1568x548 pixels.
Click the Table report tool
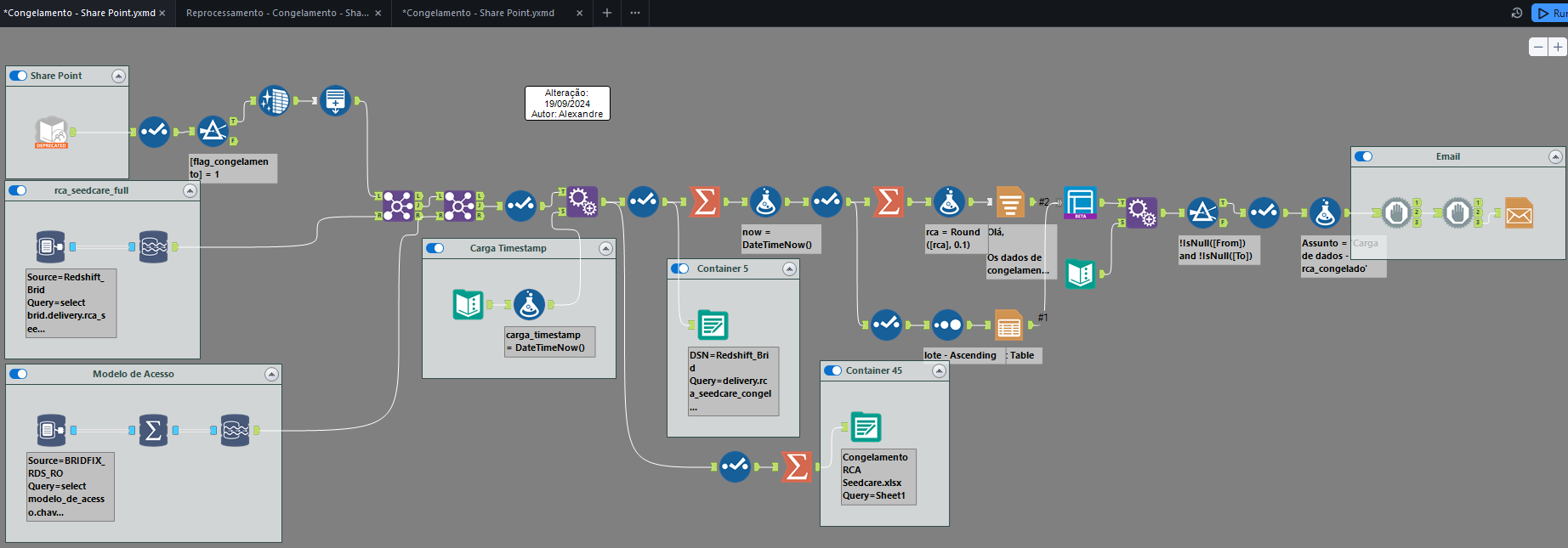1008,325
